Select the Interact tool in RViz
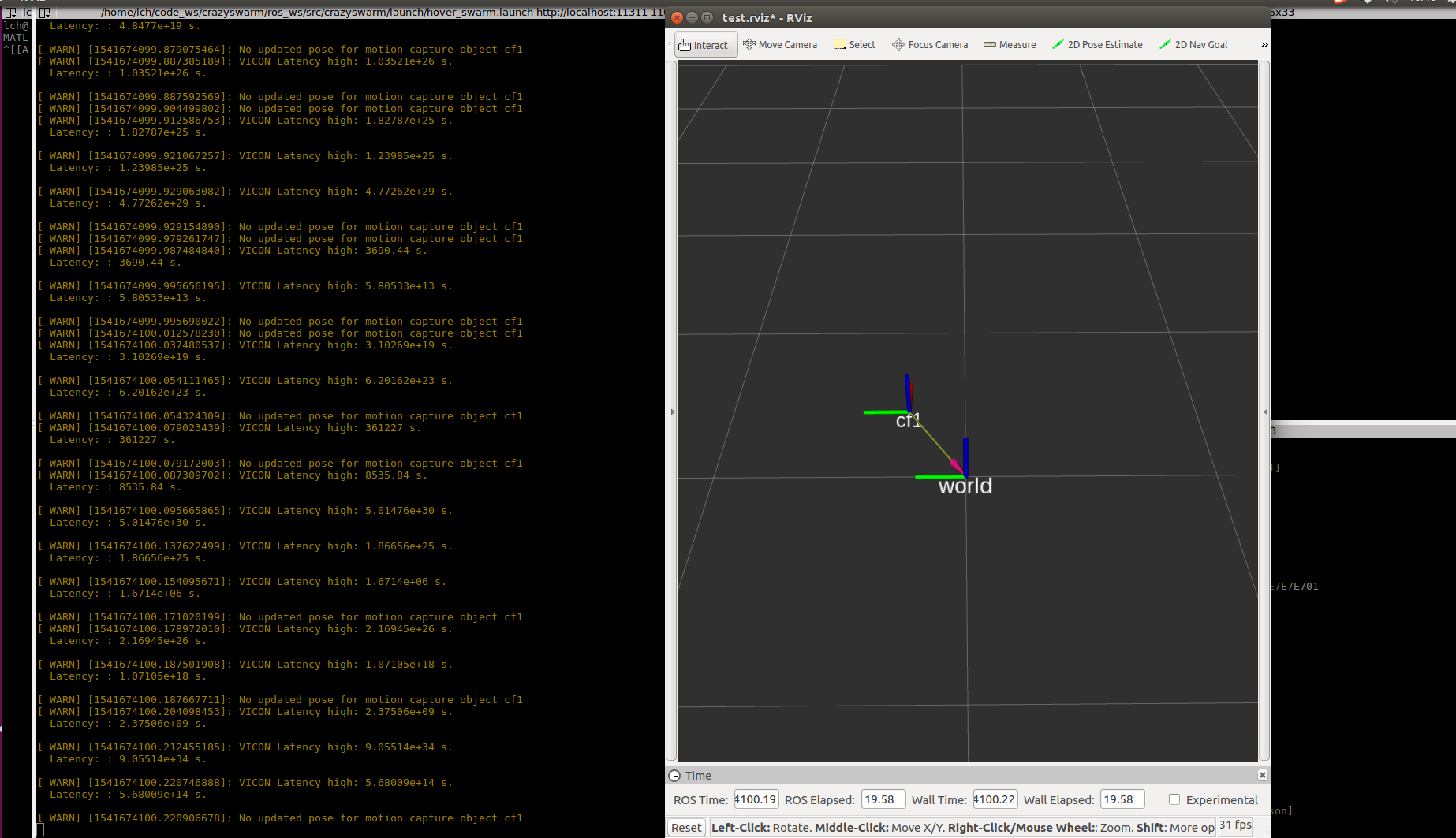This screenshot has height=838, width=1456. pyautogui.click(x=704, y=44)
